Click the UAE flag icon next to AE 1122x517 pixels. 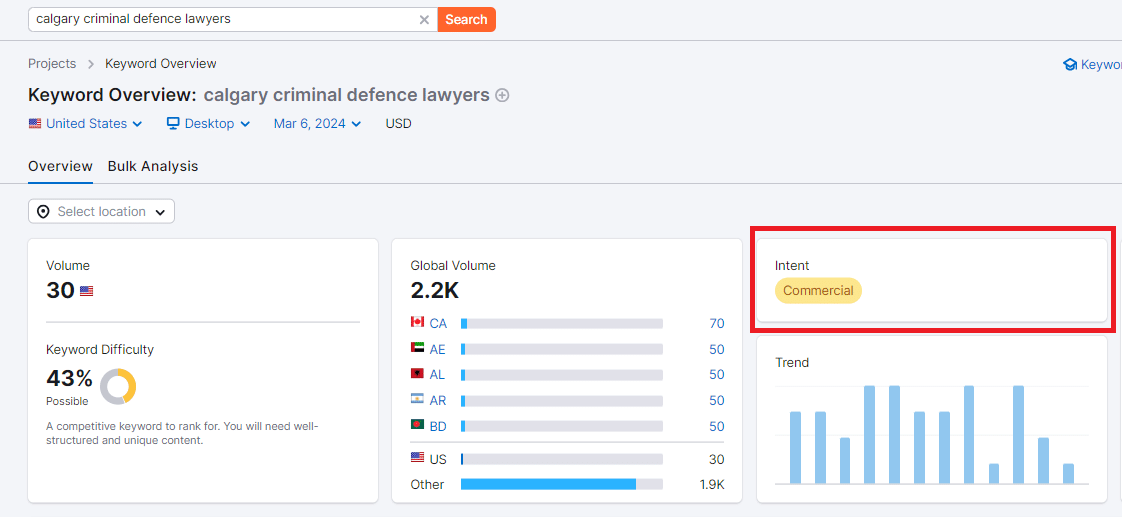(417, 348)
